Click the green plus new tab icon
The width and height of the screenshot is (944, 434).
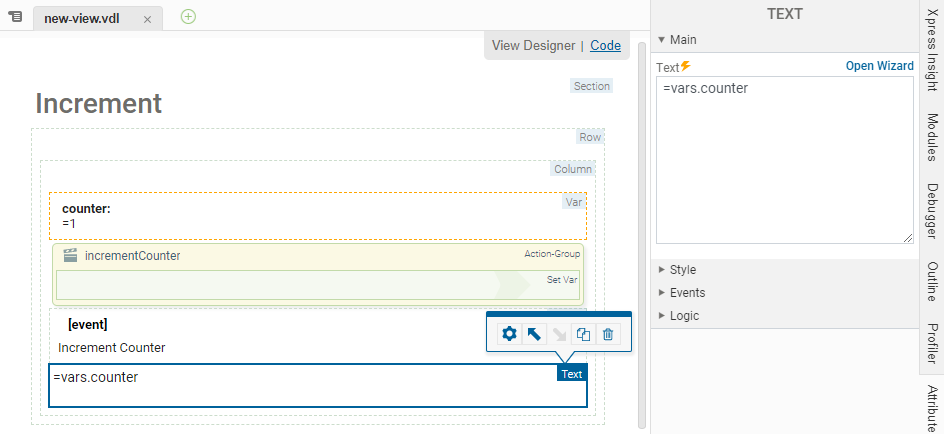pos(188,16)
